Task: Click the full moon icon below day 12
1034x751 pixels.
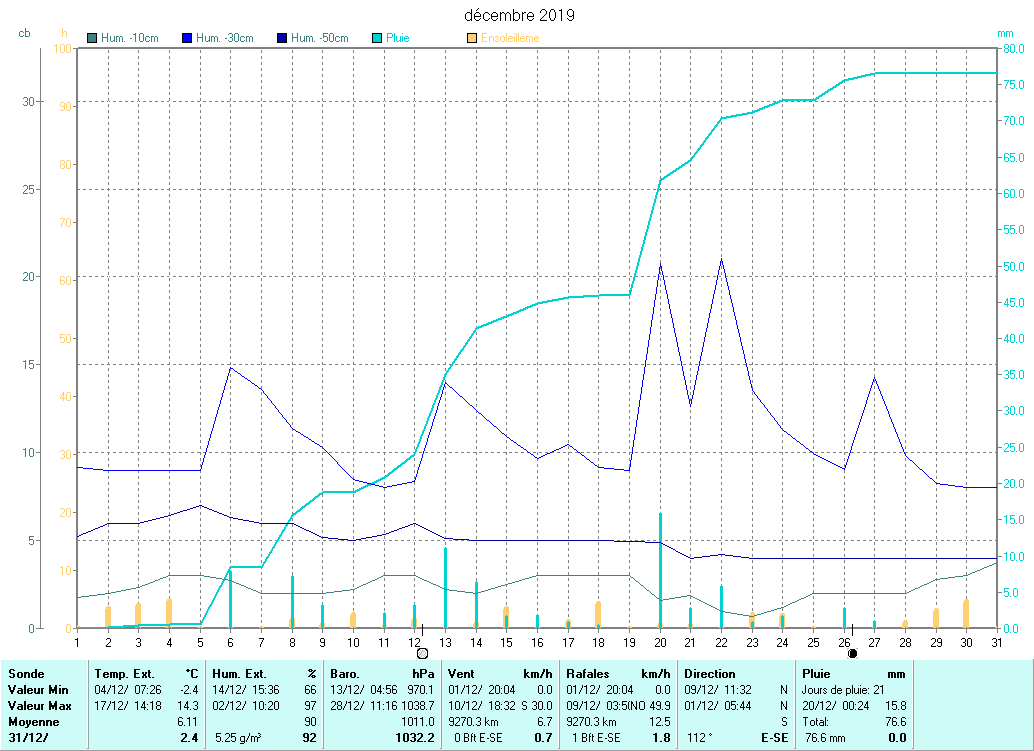Action: click(x=422, y=653)
